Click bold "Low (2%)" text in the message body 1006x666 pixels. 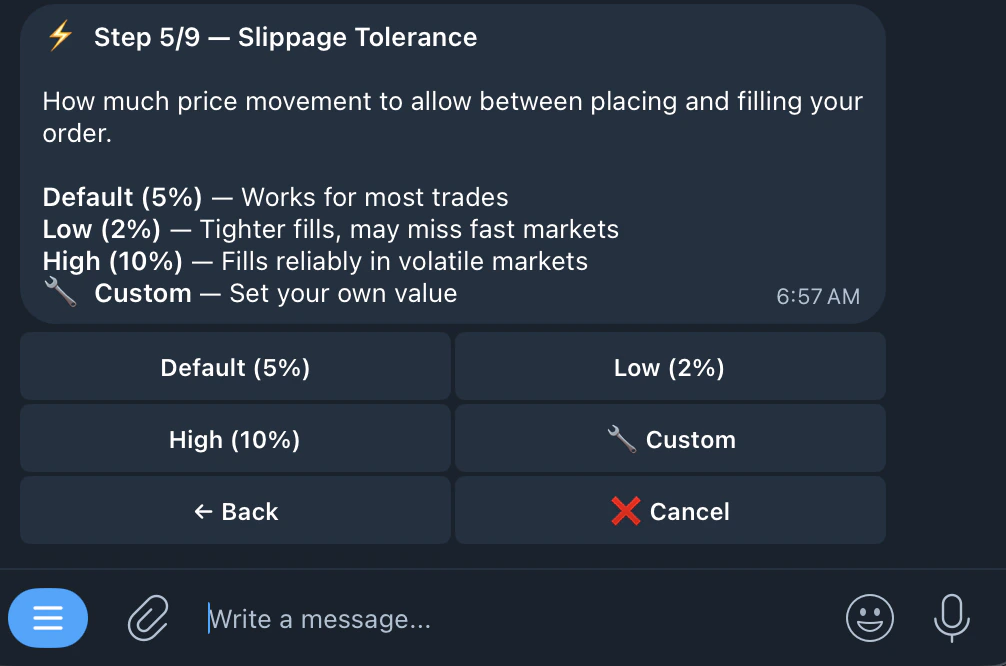coord(102,229)
